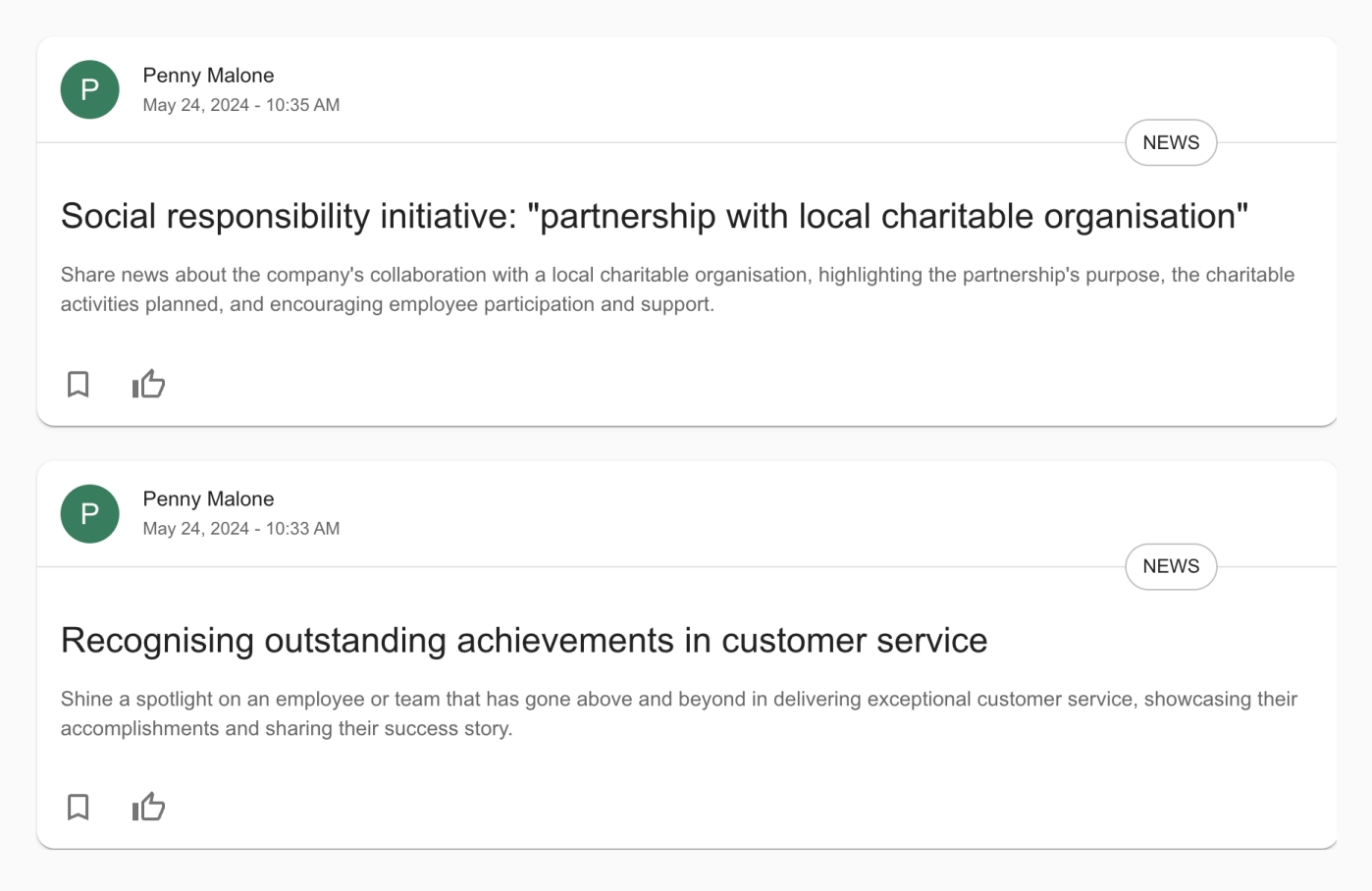Viewport: 1372px width, 891px height.
Task: Click the "May 24, 2024 - 10:33 AM" timestamp
Action: pos(241,528)
